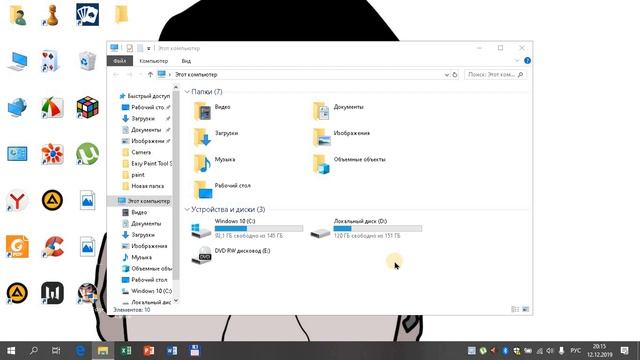Click the forward navigation arrow
Screen dimensions: 640x360
pyautogui.click(x=129, y=75)
